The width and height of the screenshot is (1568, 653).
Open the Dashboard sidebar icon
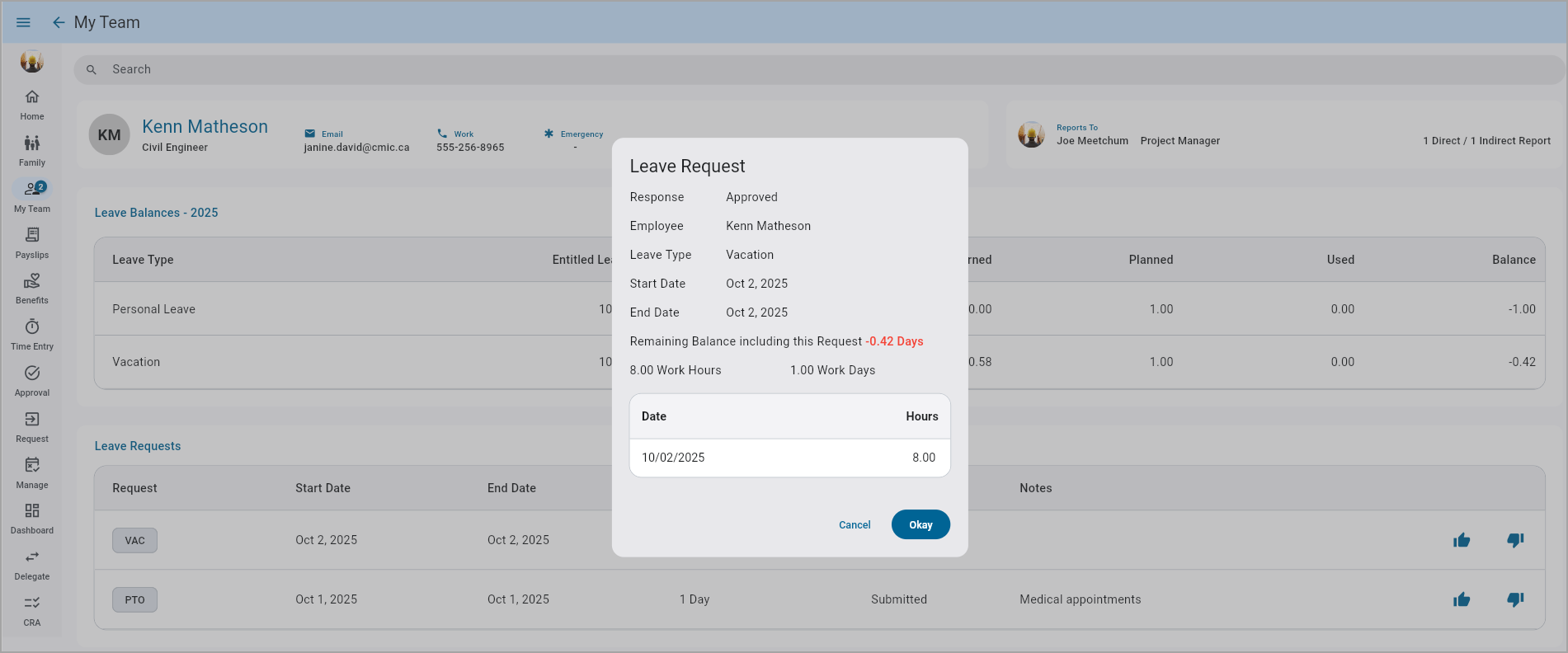click(32, 519)
